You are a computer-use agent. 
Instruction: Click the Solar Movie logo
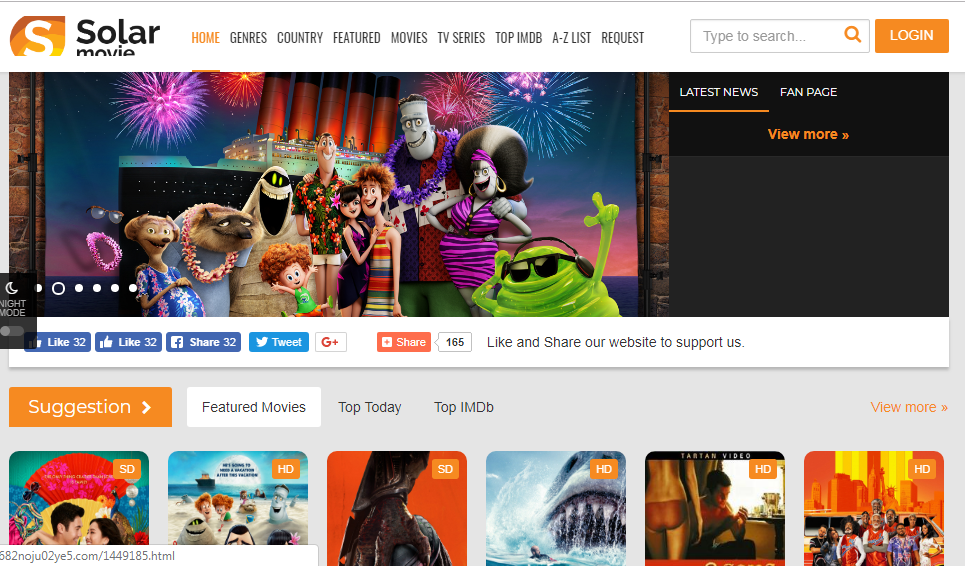coord(85,37)
